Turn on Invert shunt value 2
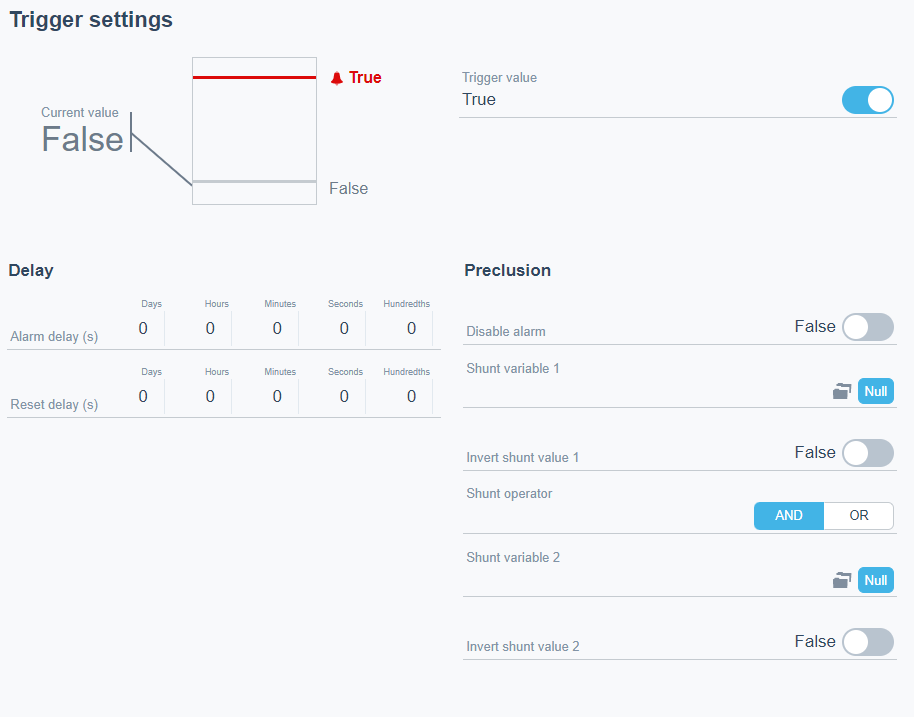Screen dimensions: 914x717 [866, 642]
